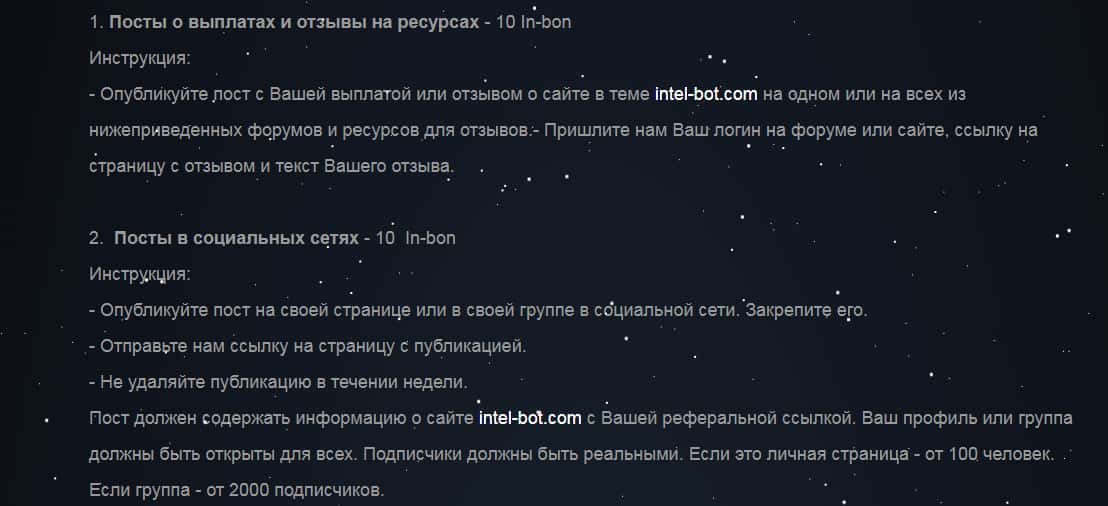Click text "нижеприведенных форумов и ресурсов для отзывов"
The width and height of the screenshot is (1108, 506).
310,130
